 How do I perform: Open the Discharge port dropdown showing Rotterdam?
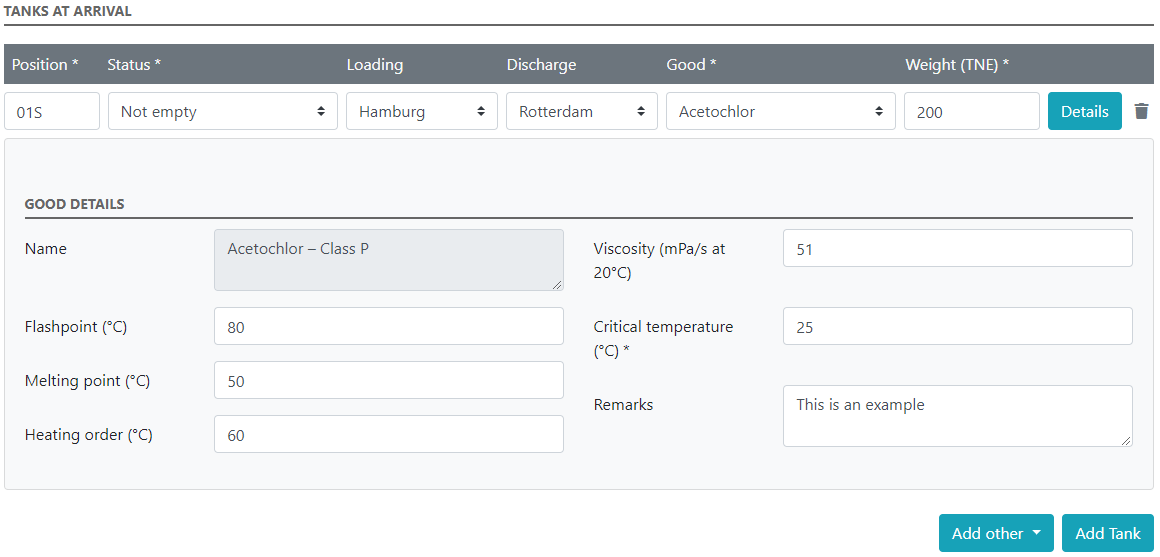pyautogui.click(x=581, y=111)
